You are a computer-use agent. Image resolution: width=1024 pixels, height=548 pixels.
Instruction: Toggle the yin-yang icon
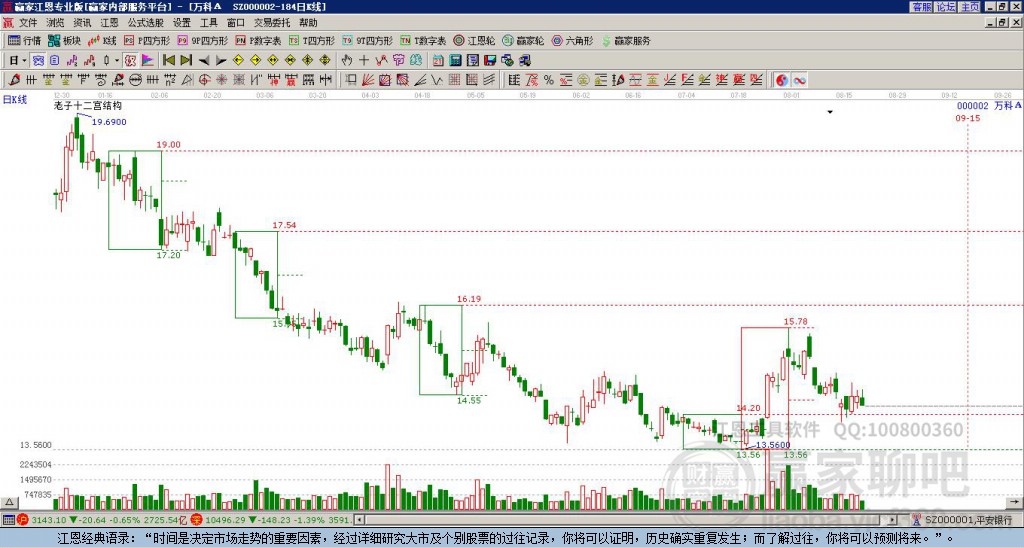[782, 80]
